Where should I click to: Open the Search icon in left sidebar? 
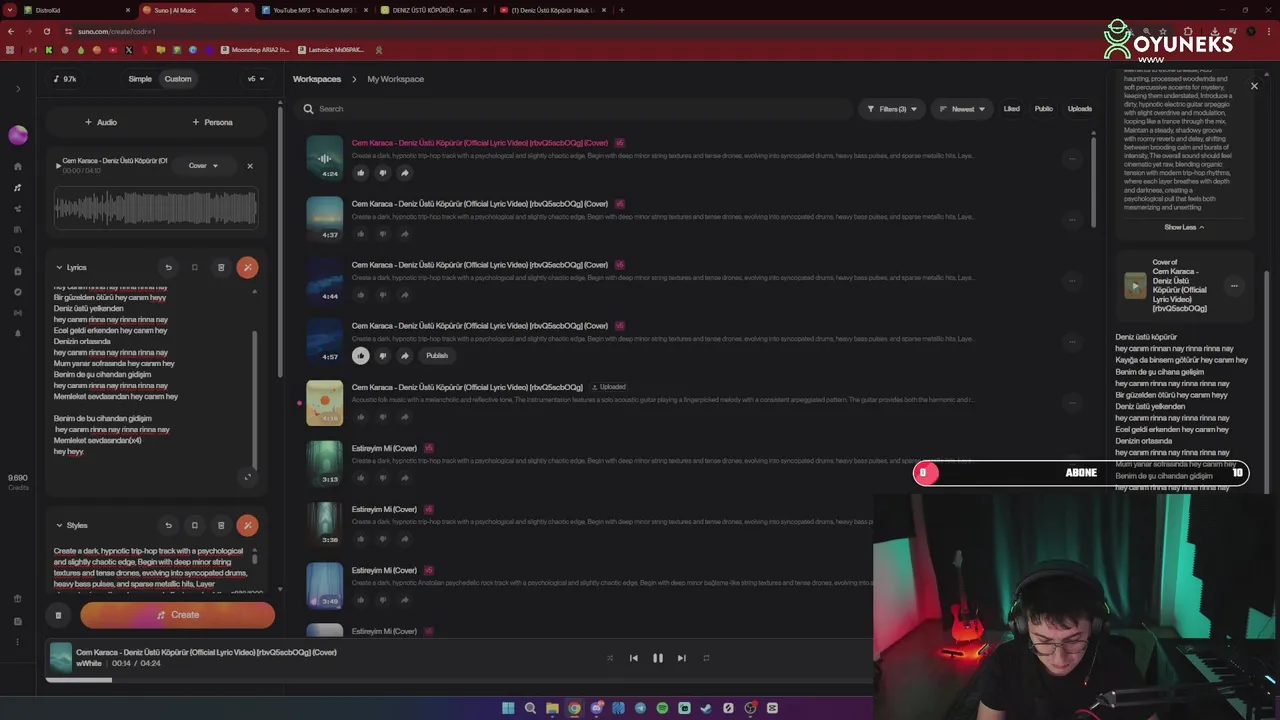[x=18, y=250]
